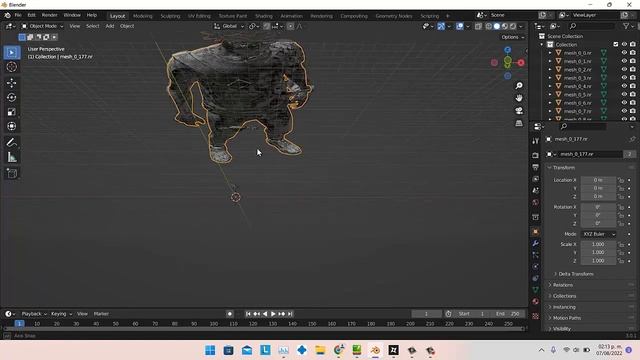Hide mesh_0_2.nr in viewport
640x360 pixels.
click(624, 69)
